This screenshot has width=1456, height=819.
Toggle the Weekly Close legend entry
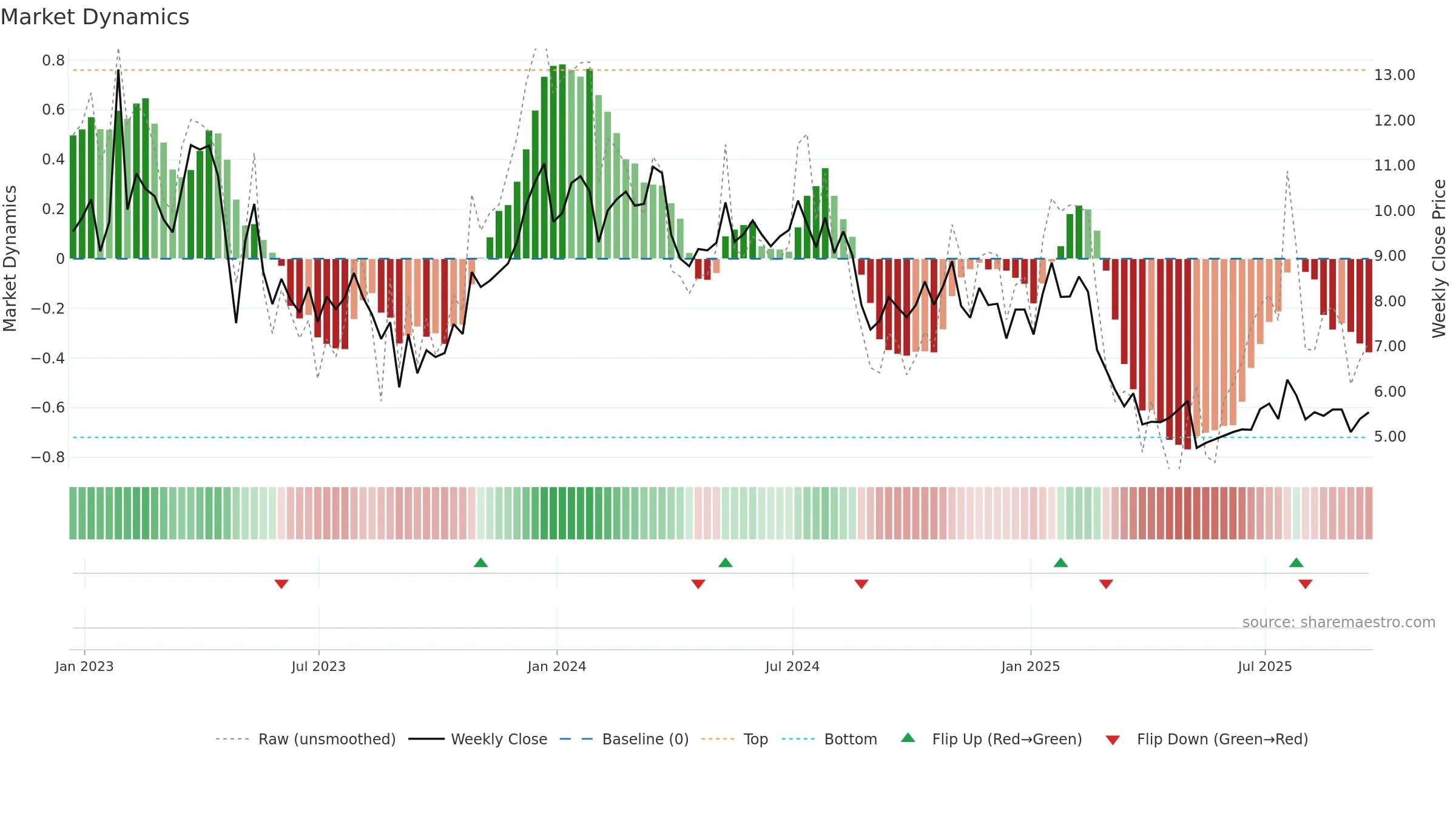[x=477, y=739]
